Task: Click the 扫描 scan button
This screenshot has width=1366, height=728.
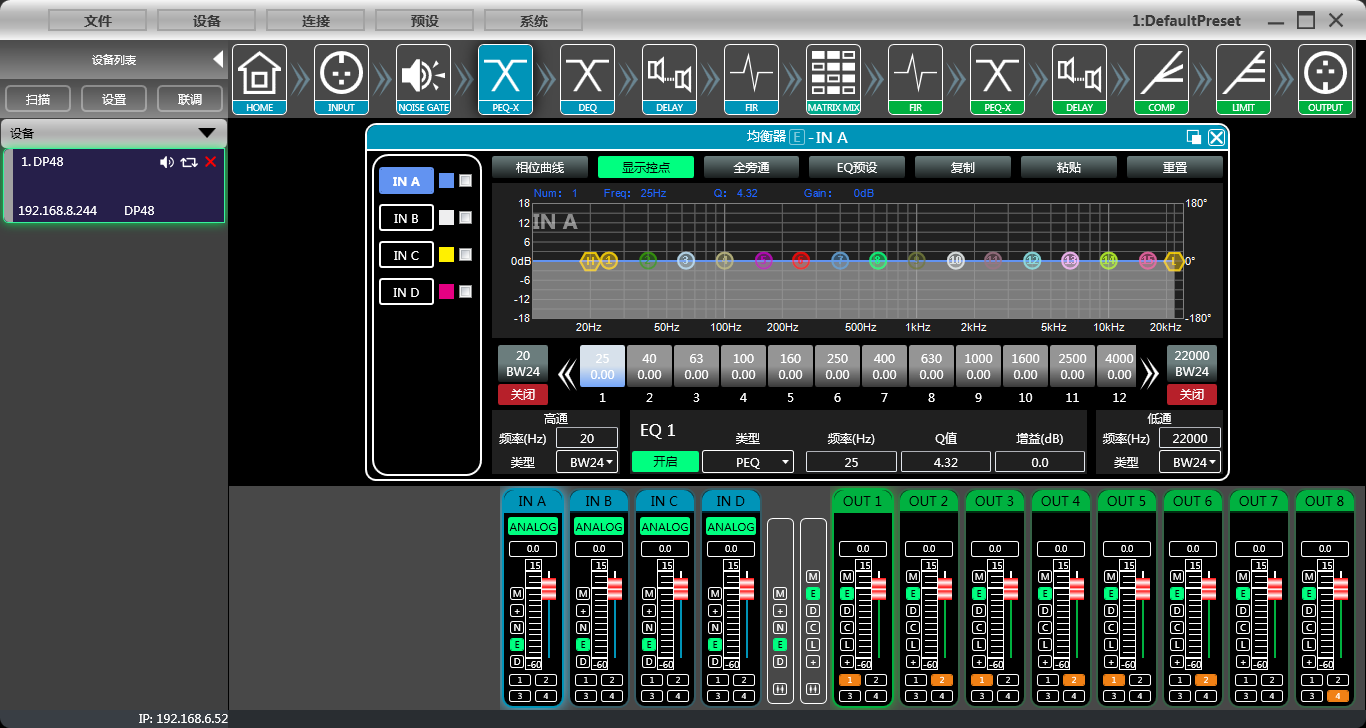Action: 39,99
